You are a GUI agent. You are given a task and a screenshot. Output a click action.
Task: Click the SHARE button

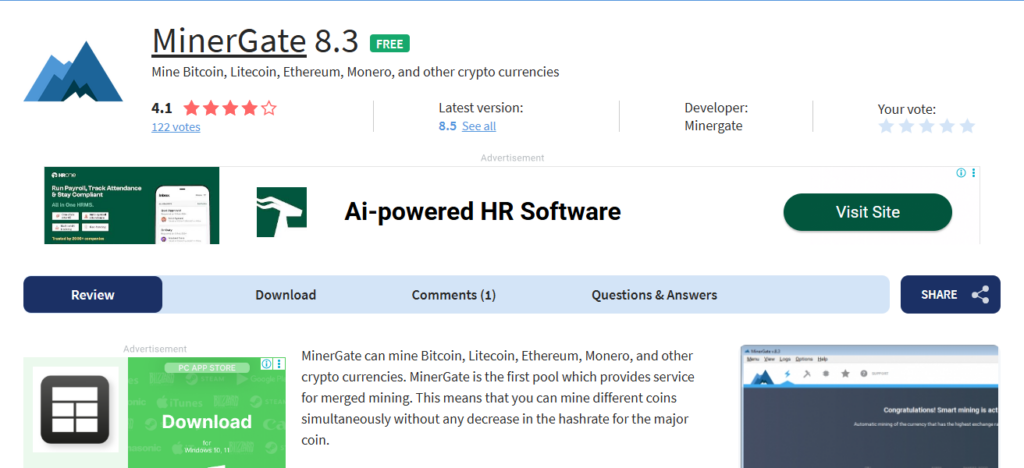[950, 294]
